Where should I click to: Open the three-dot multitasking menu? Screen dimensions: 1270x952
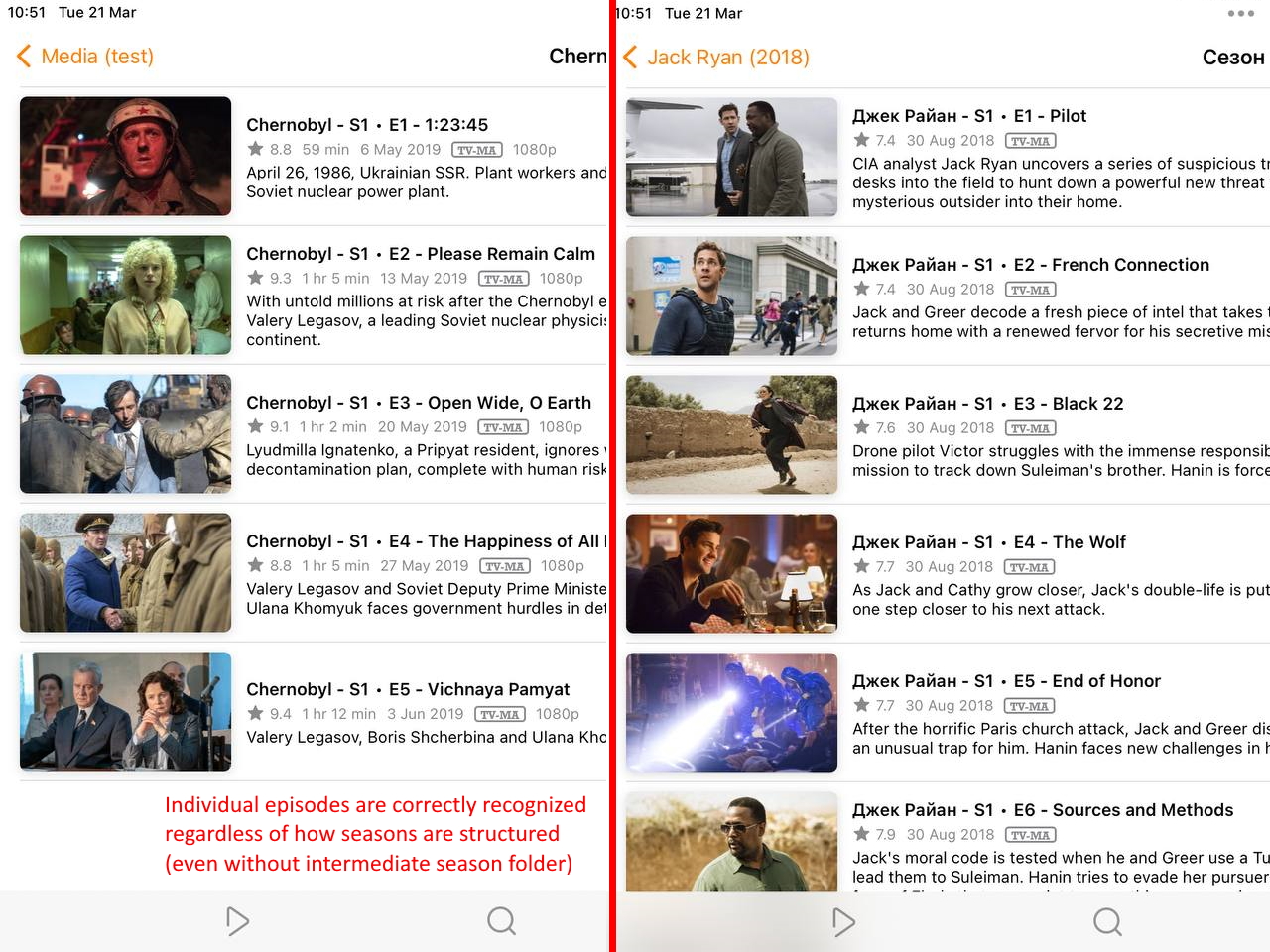(1241, 14)
